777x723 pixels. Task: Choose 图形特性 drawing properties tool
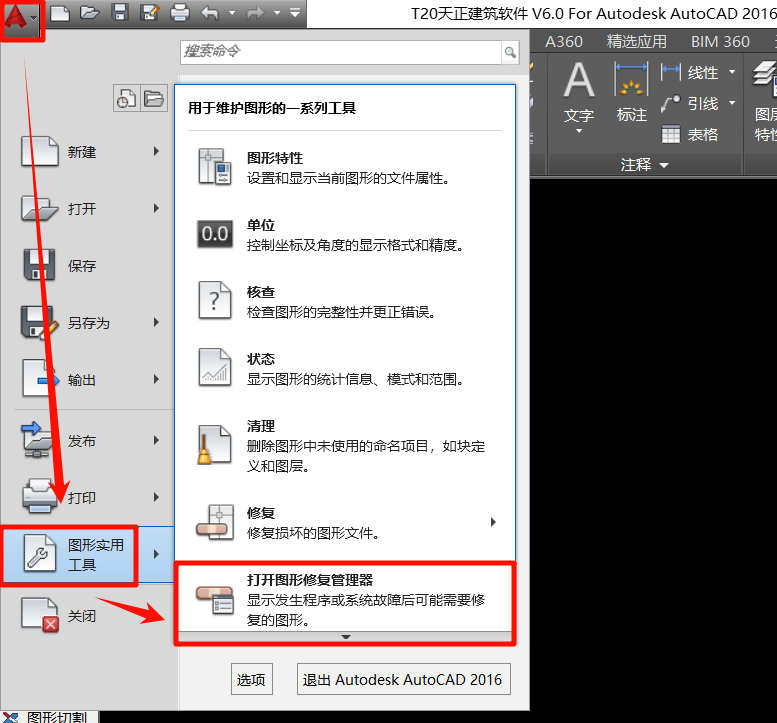345,167
